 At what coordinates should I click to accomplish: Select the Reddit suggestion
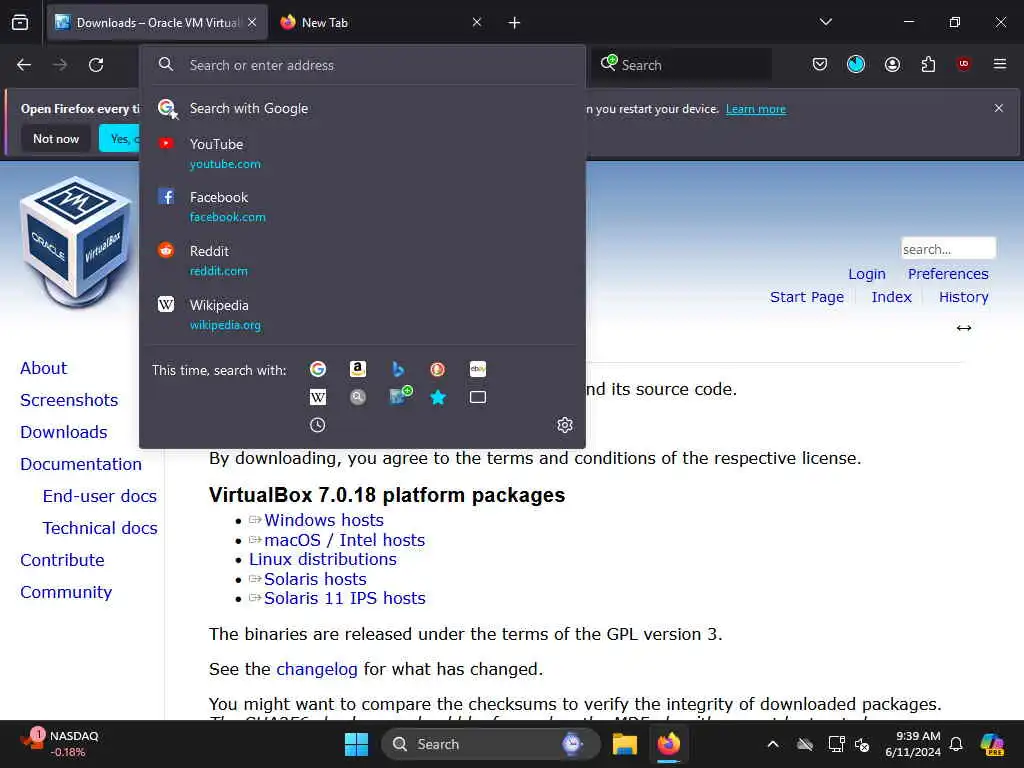point(362,261)
